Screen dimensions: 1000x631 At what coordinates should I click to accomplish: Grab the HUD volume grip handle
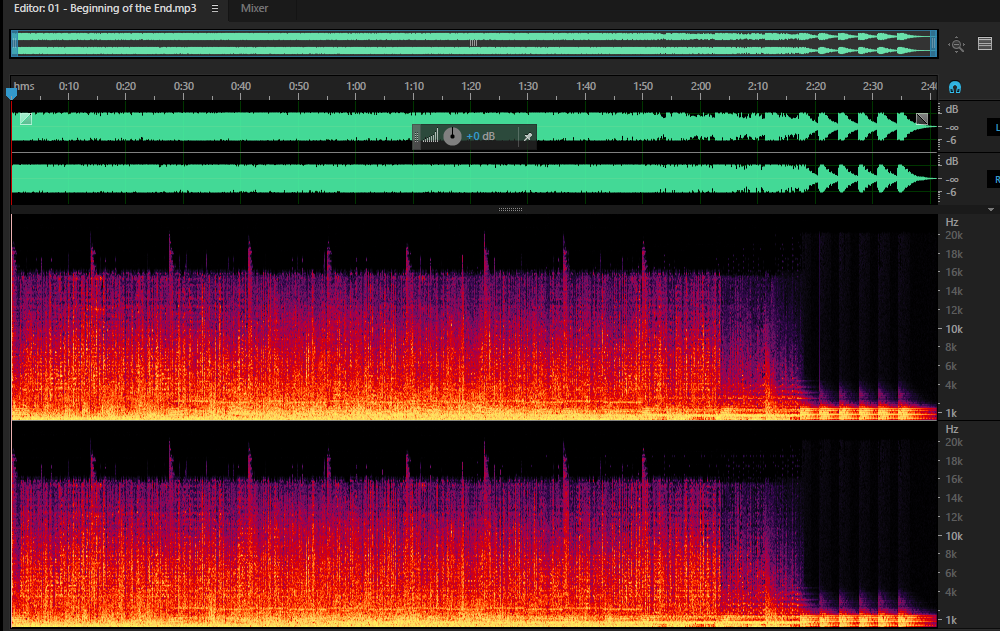416,136
